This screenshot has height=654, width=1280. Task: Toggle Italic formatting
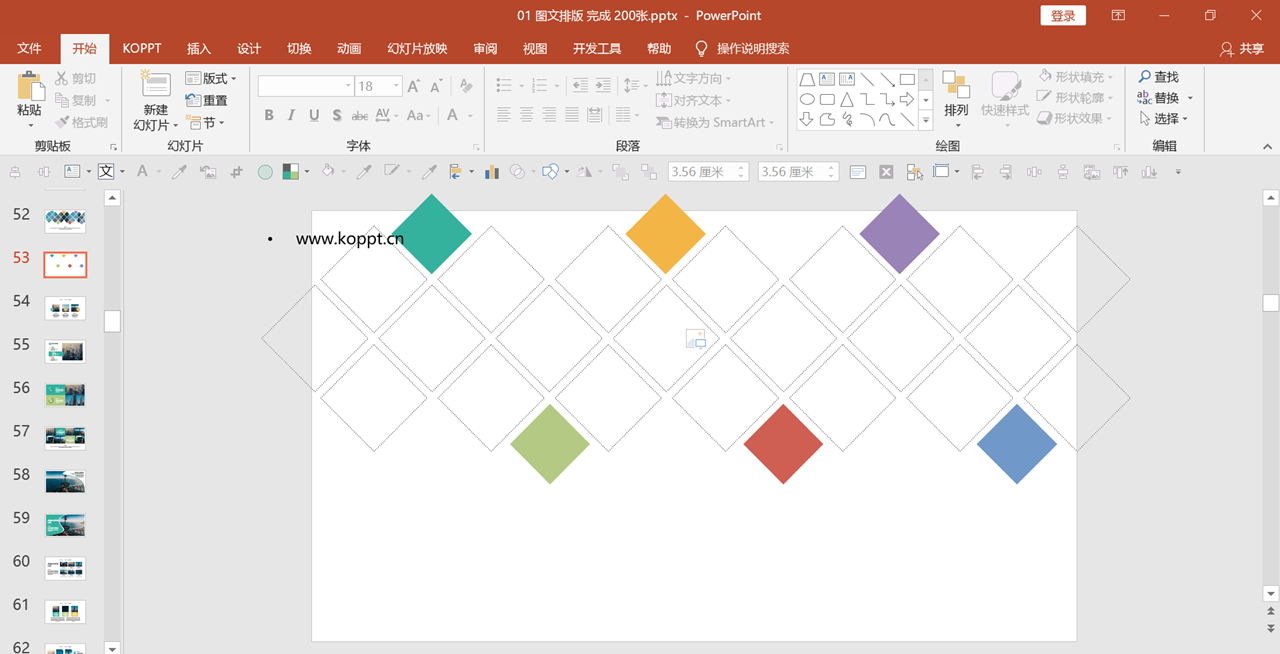tap(291, 116)
